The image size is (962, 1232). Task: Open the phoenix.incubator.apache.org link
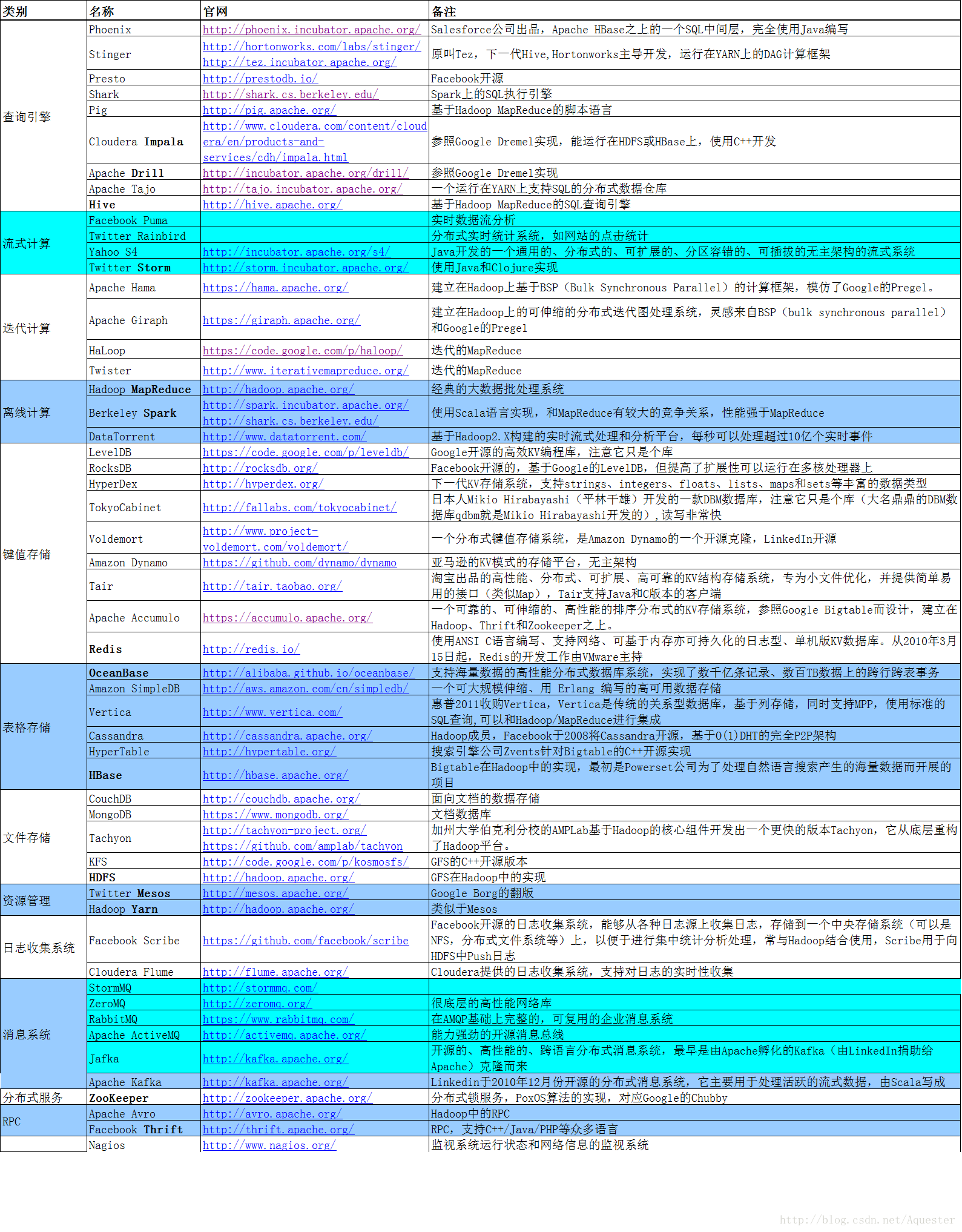pos(311,30)
